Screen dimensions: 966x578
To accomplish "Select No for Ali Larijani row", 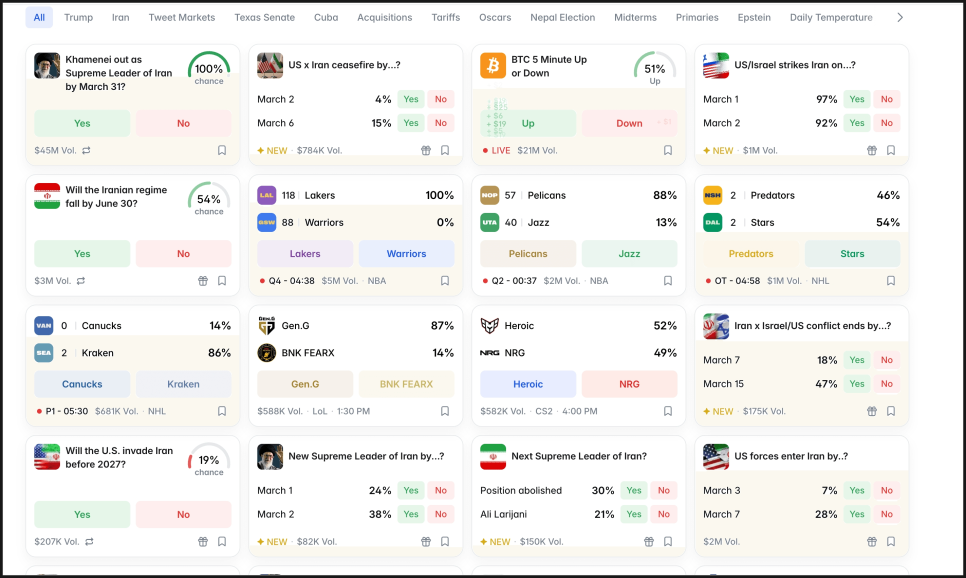I will [x=664, y=514].
